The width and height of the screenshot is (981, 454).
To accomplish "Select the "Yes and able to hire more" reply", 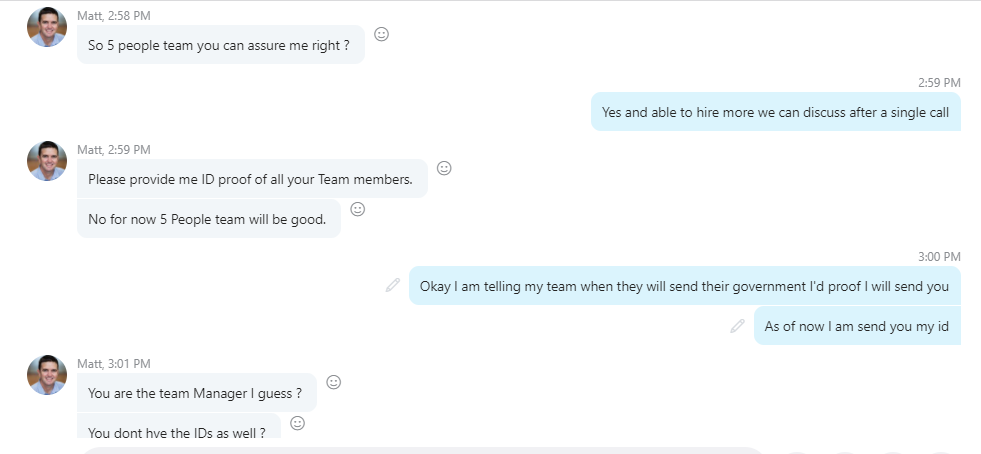I will click(776, 112).
